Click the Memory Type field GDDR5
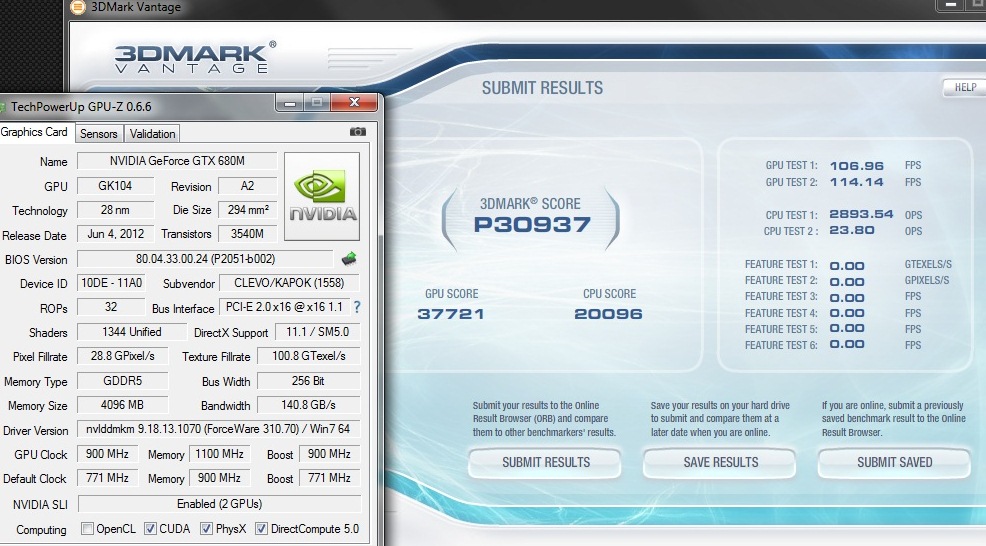 [x=122, y=381]
